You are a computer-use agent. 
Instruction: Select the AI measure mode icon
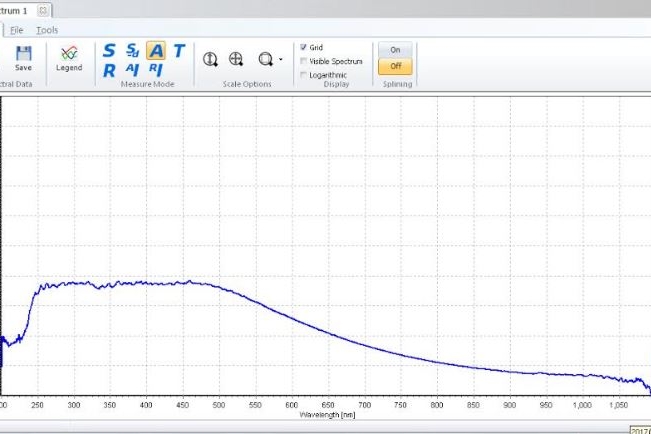(x=132, y=70)
